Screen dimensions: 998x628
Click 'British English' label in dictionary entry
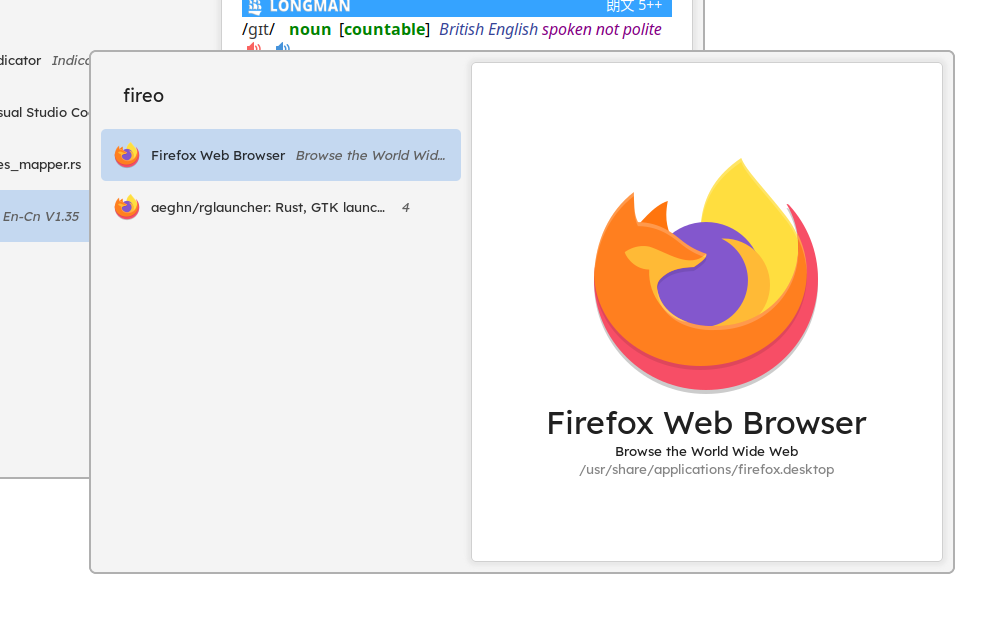click(488, 29)
